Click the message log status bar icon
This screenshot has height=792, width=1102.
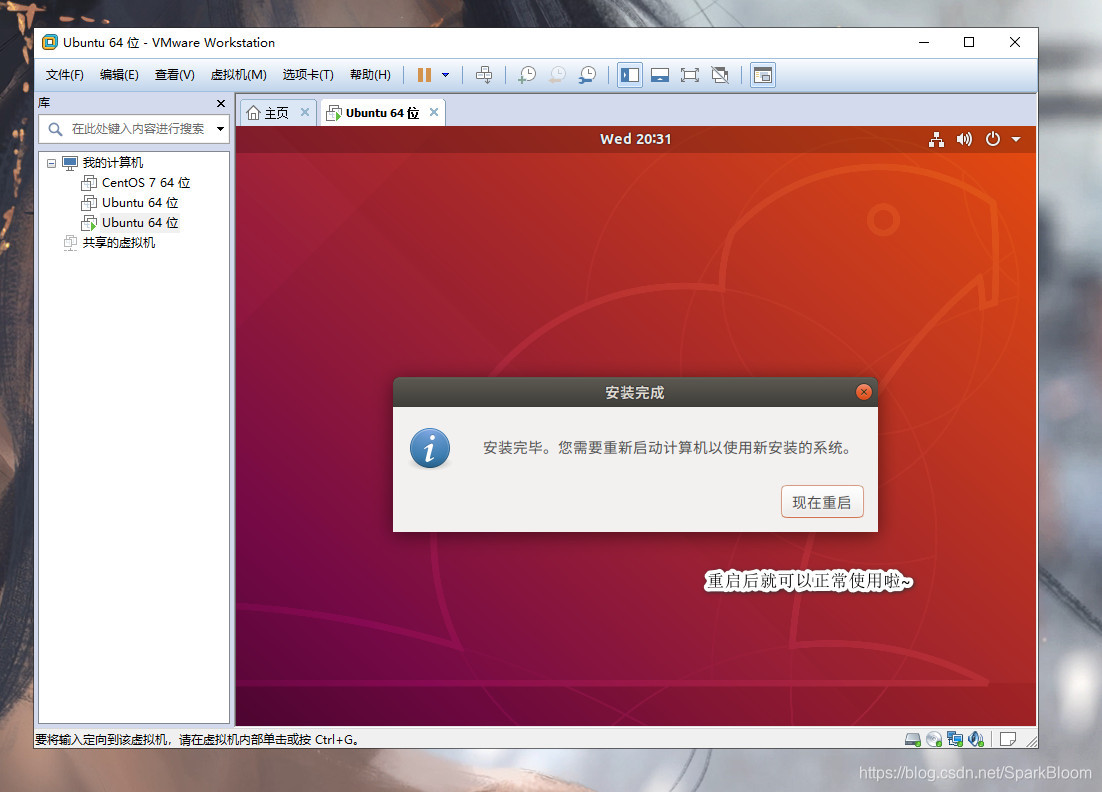point(1007,739)
